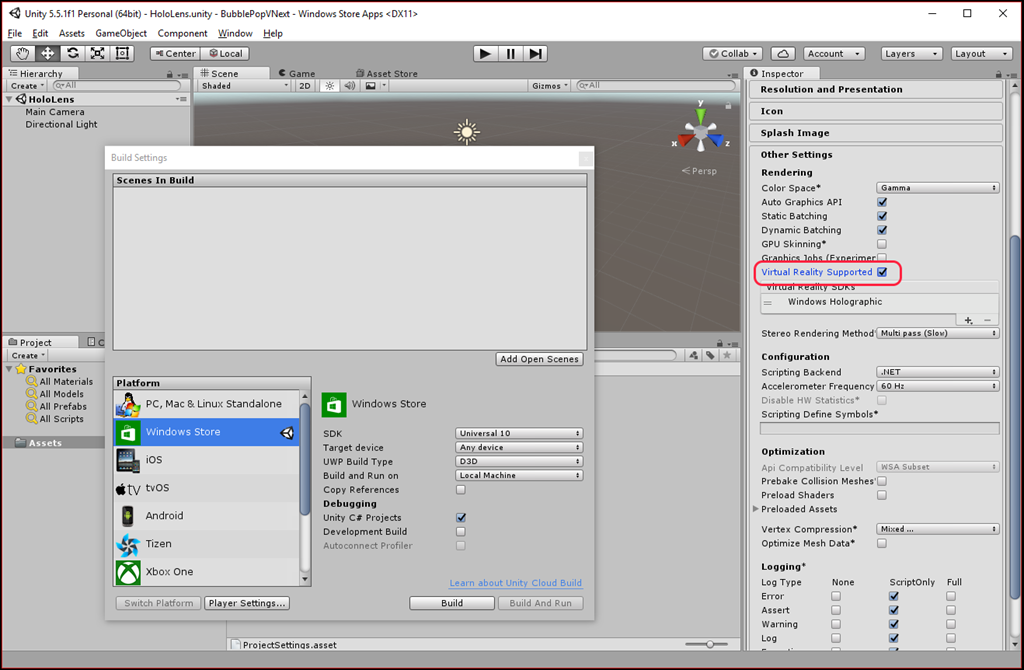Select the tvOS platform

click(207, 488)
